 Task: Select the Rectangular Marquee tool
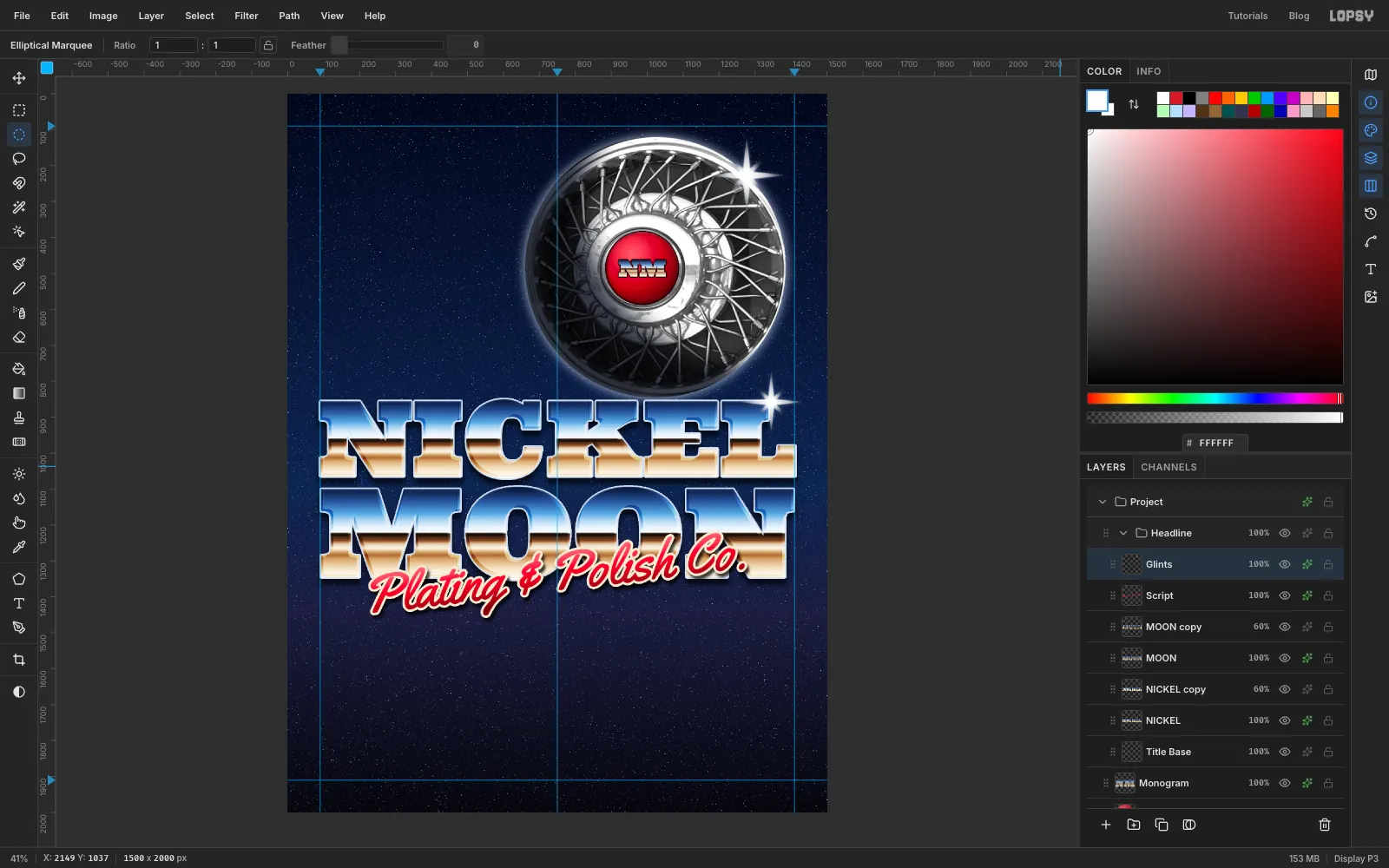[x=19, y=110]
